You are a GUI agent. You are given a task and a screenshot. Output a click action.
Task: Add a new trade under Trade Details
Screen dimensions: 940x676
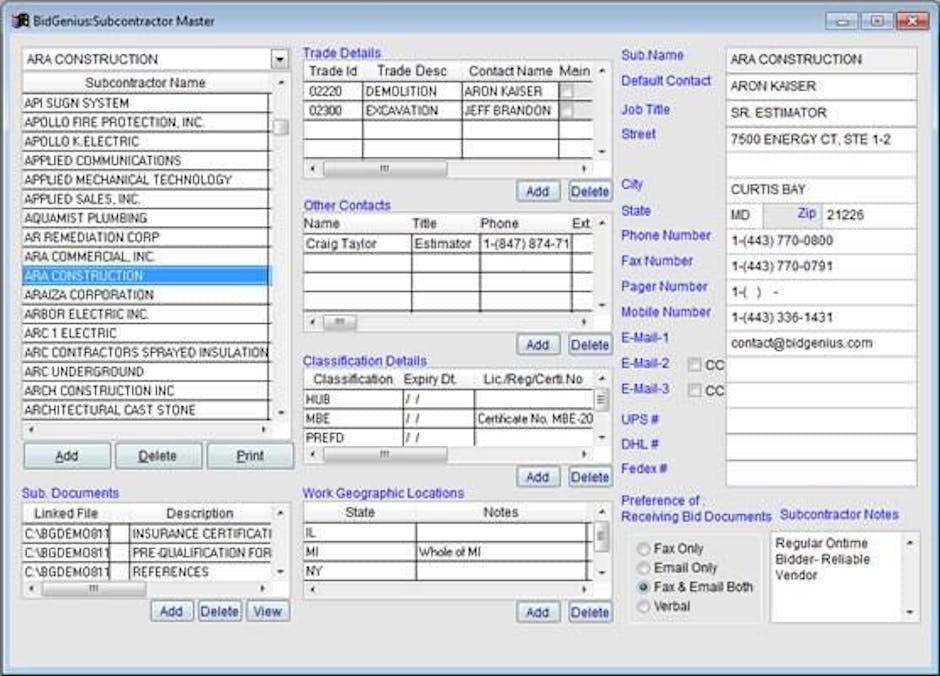(538, 191)
